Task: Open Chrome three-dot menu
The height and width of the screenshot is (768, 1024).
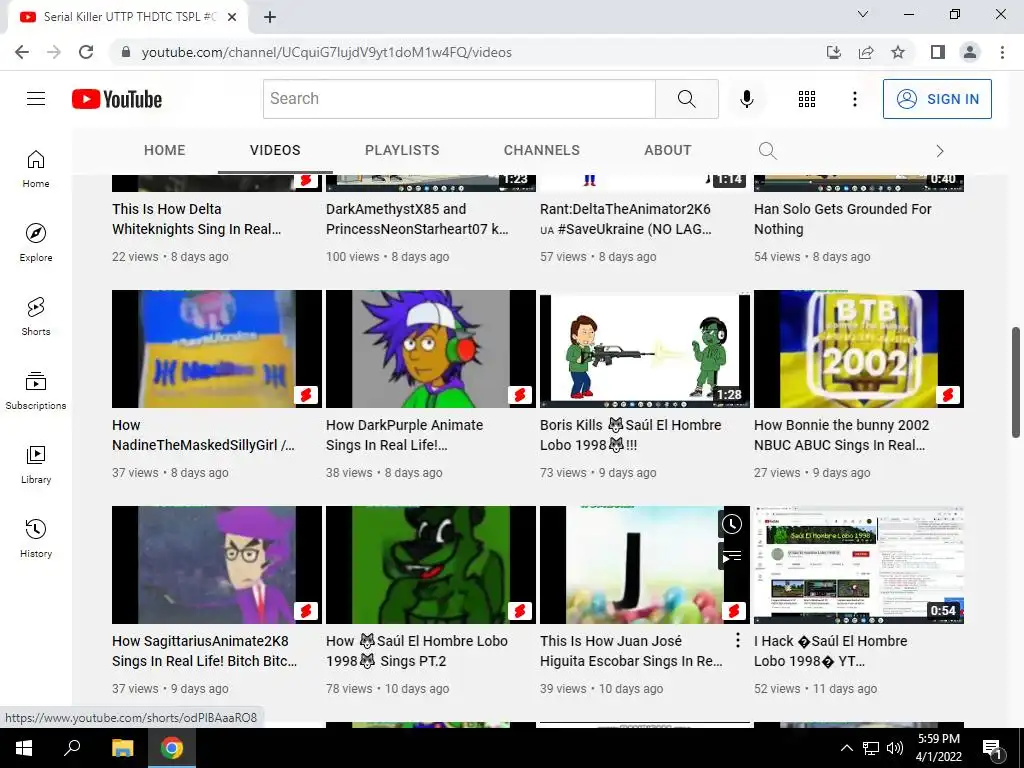Action: coord(1002,52)
